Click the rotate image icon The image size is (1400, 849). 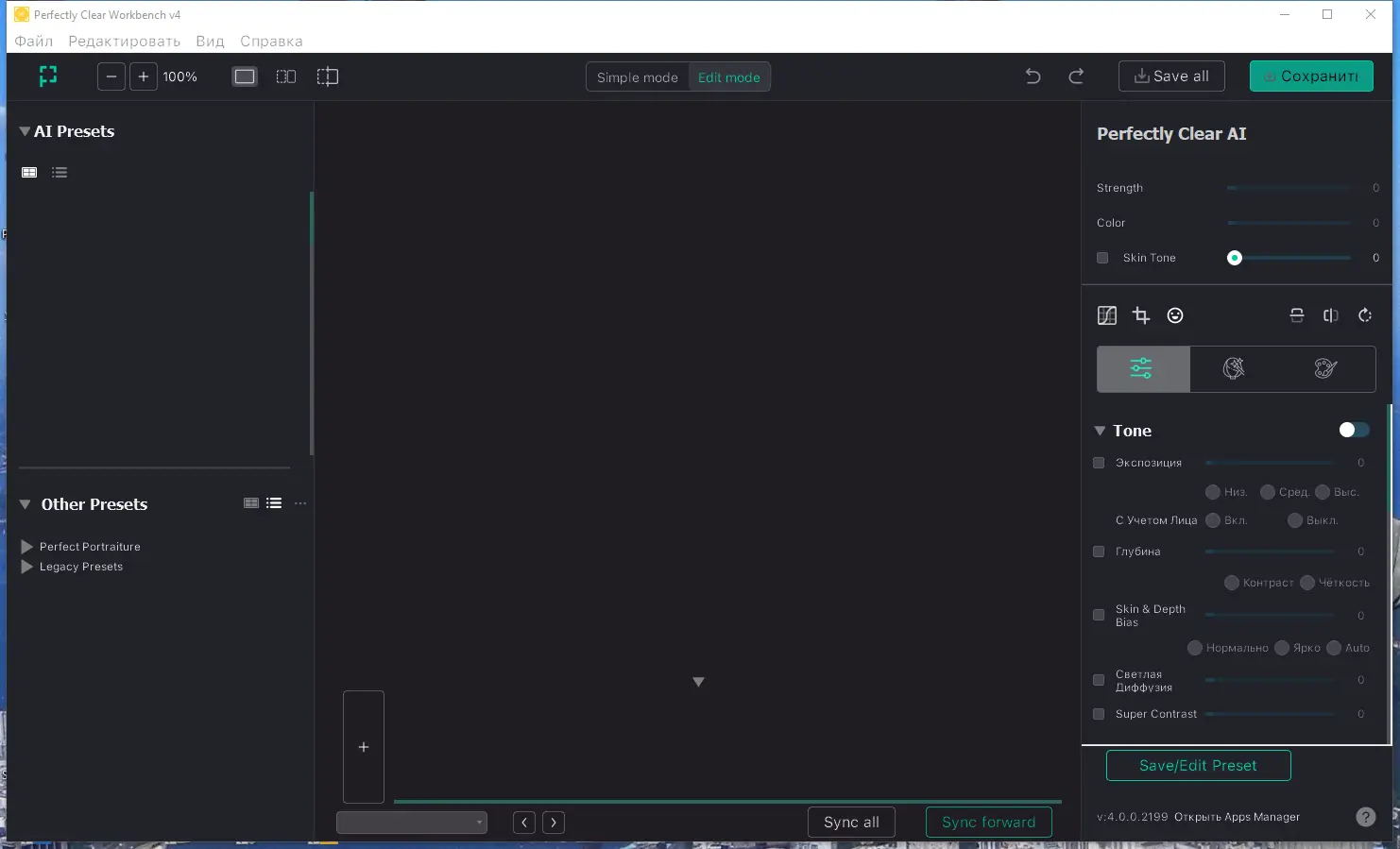[1365, 315]
